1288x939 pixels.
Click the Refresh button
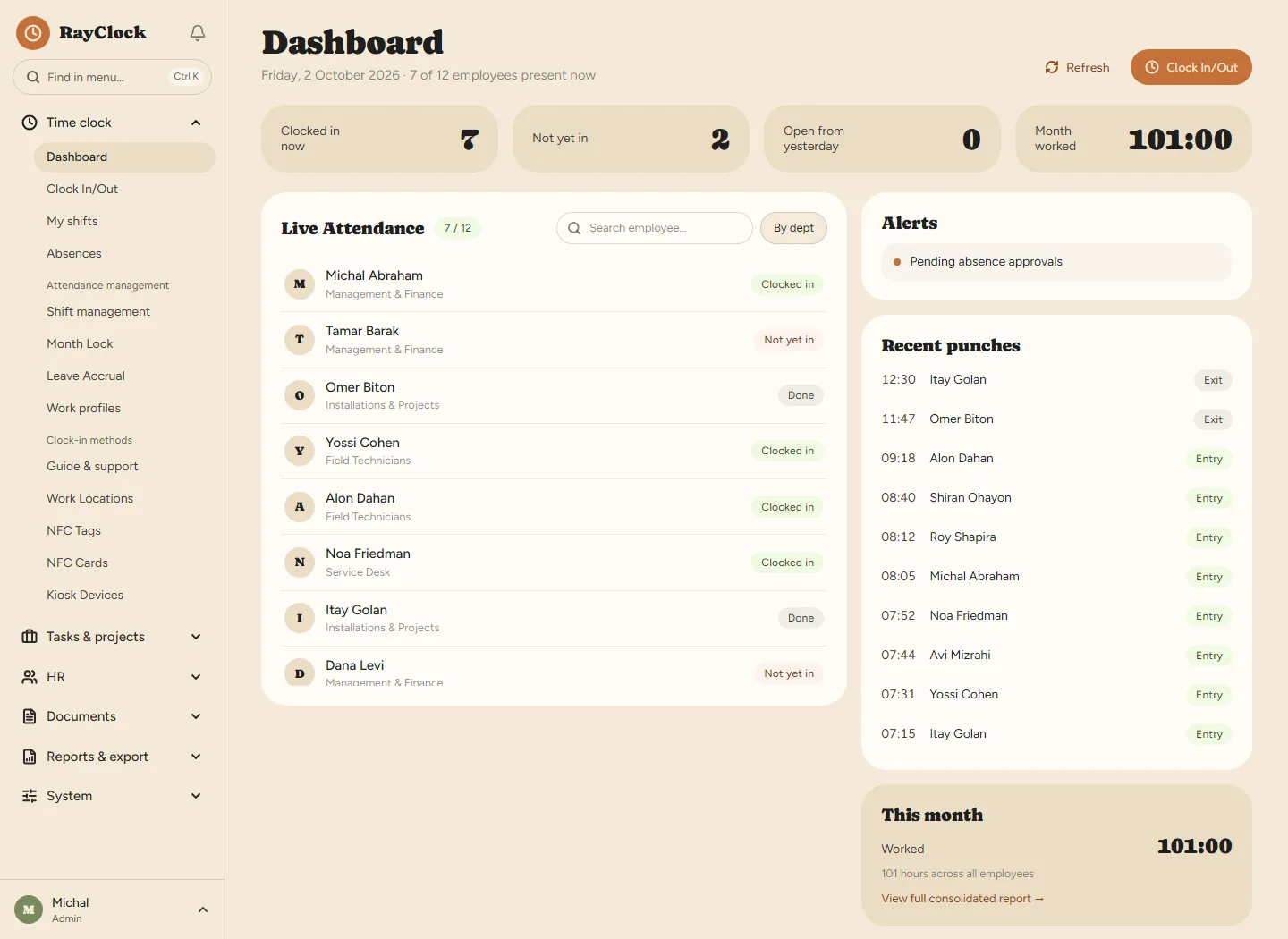click(x=1077, y=67)
